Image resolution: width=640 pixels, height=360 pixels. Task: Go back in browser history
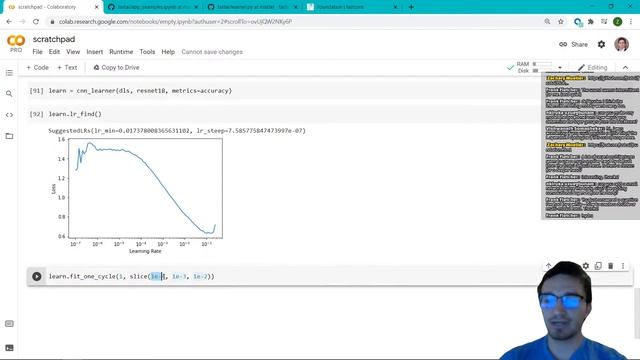[9, 22]
